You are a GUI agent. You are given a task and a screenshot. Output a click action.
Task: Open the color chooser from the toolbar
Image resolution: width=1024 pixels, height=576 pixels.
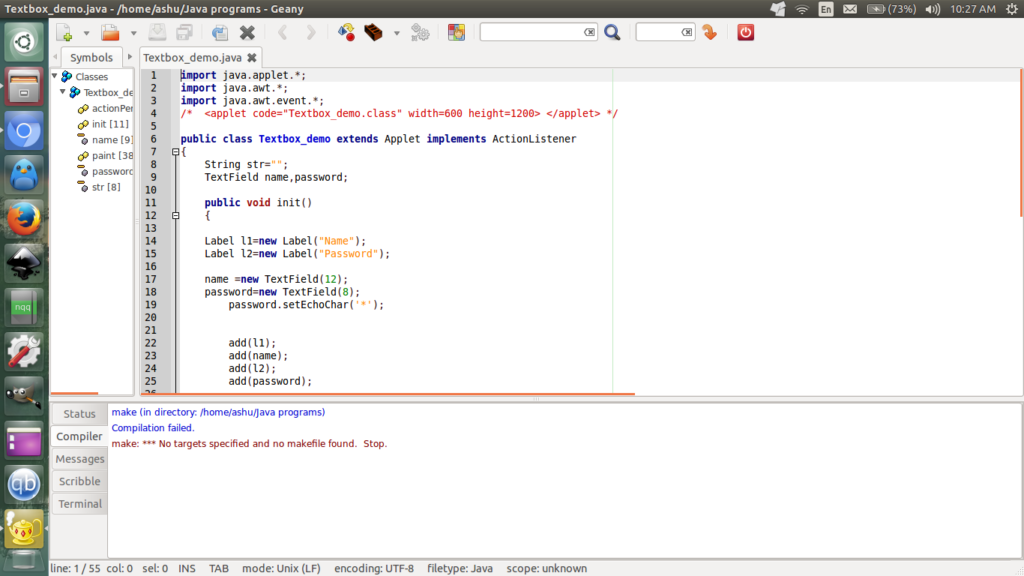[456, 33]
